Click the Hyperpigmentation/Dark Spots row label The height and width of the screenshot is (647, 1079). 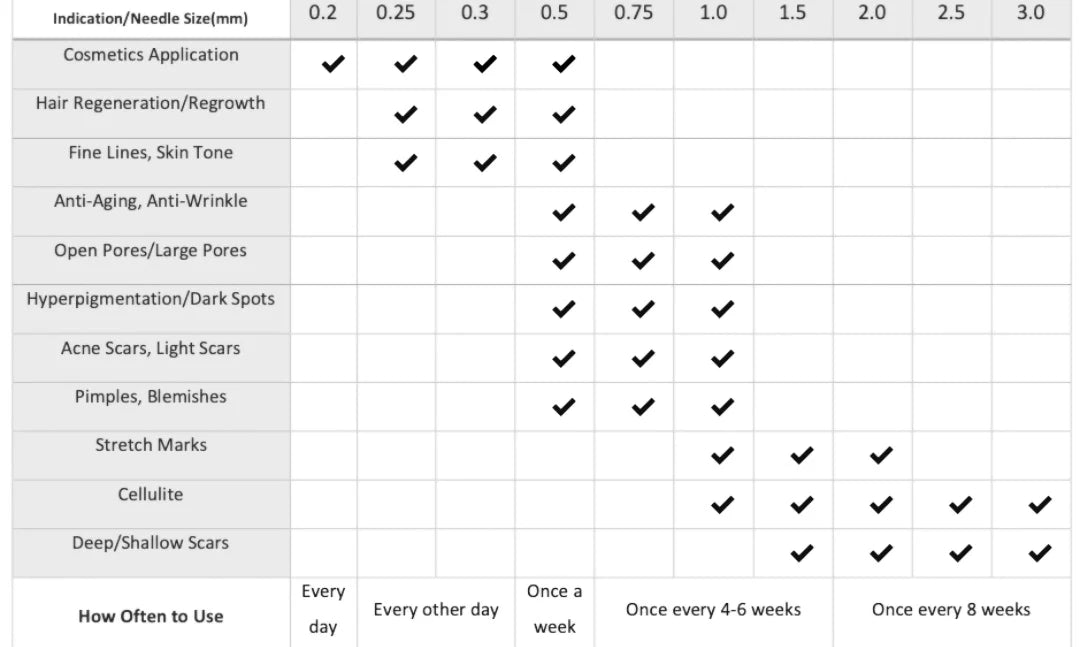(x=151, y=299)
